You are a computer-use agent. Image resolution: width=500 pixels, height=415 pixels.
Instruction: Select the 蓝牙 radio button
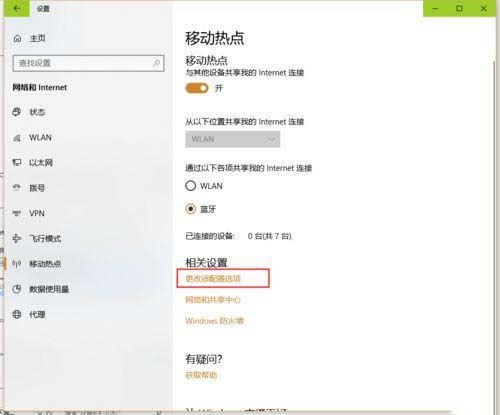(191, 209)
